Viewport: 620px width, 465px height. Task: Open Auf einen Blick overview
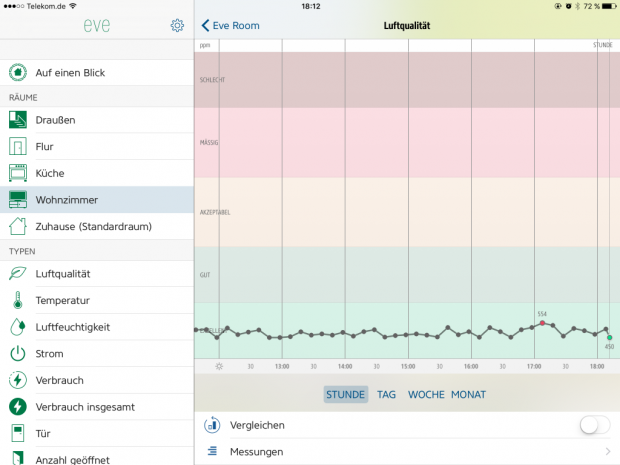point(97,72)
